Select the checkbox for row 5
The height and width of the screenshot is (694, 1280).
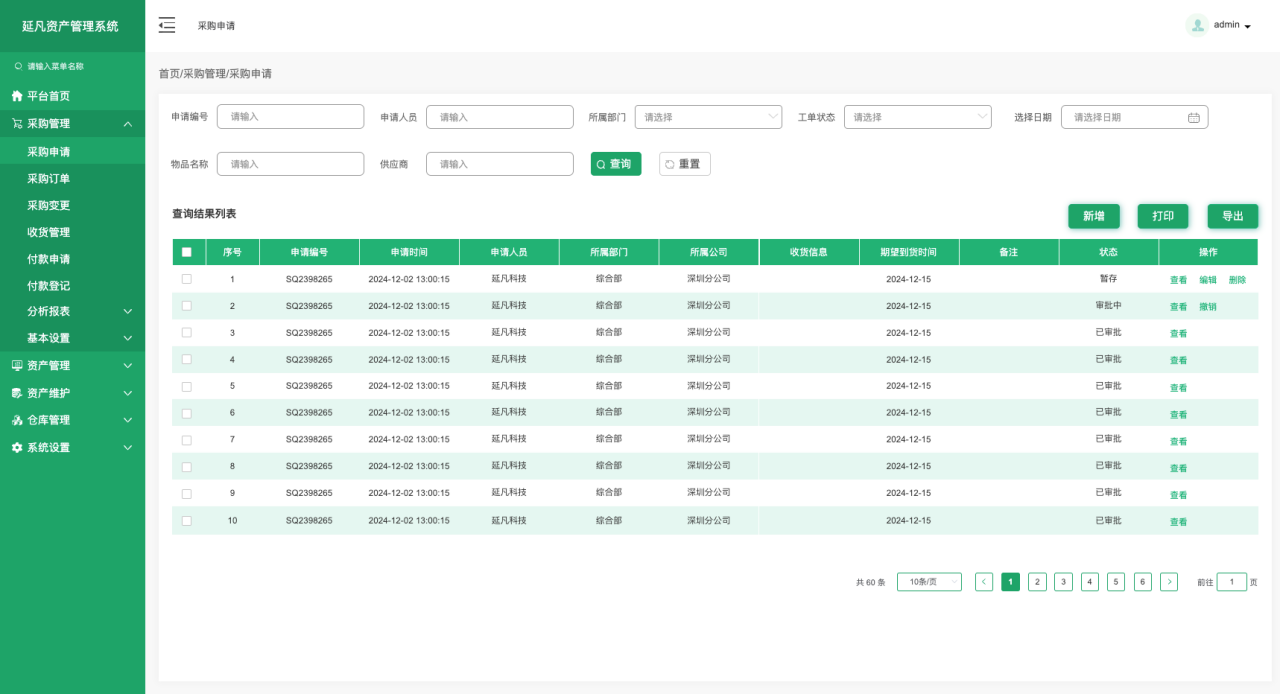click(187, 386)
